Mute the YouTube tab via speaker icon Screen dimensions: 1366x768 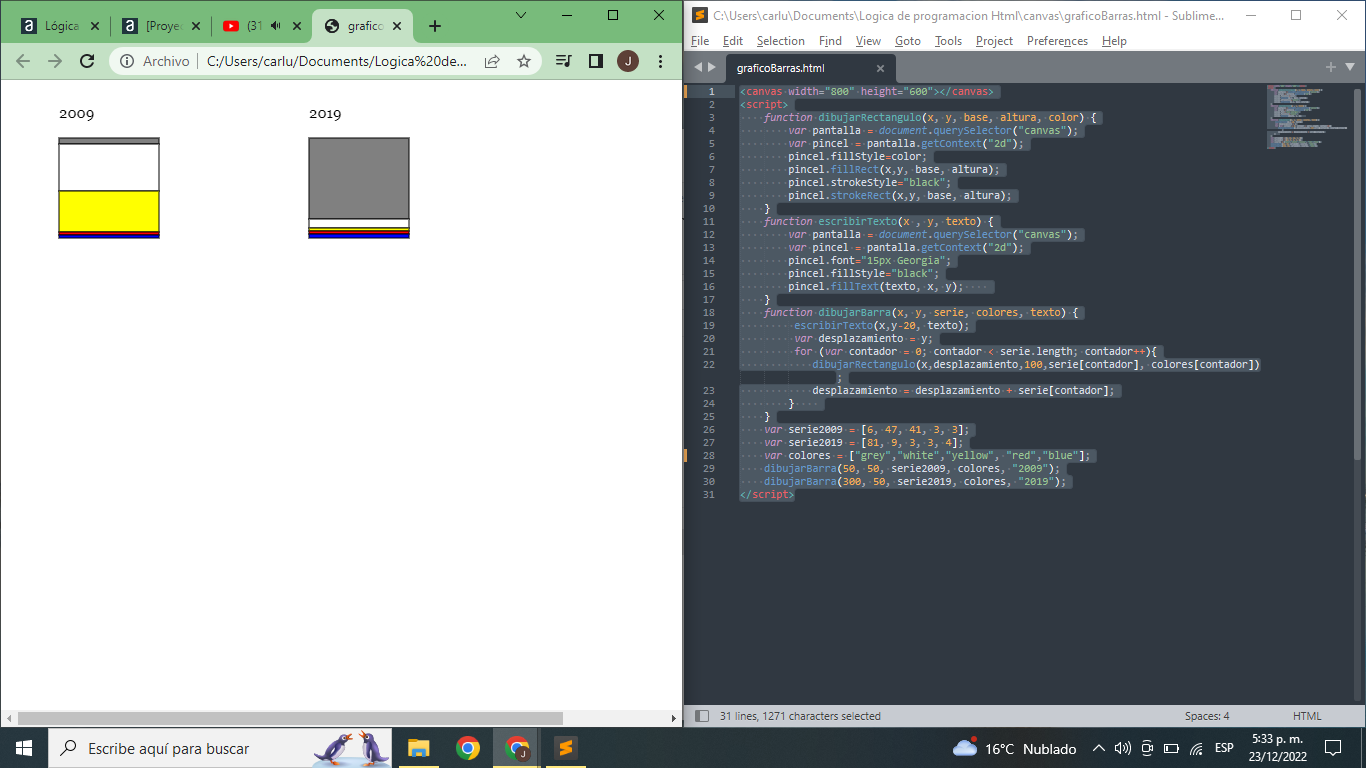[x=276, y=26]
